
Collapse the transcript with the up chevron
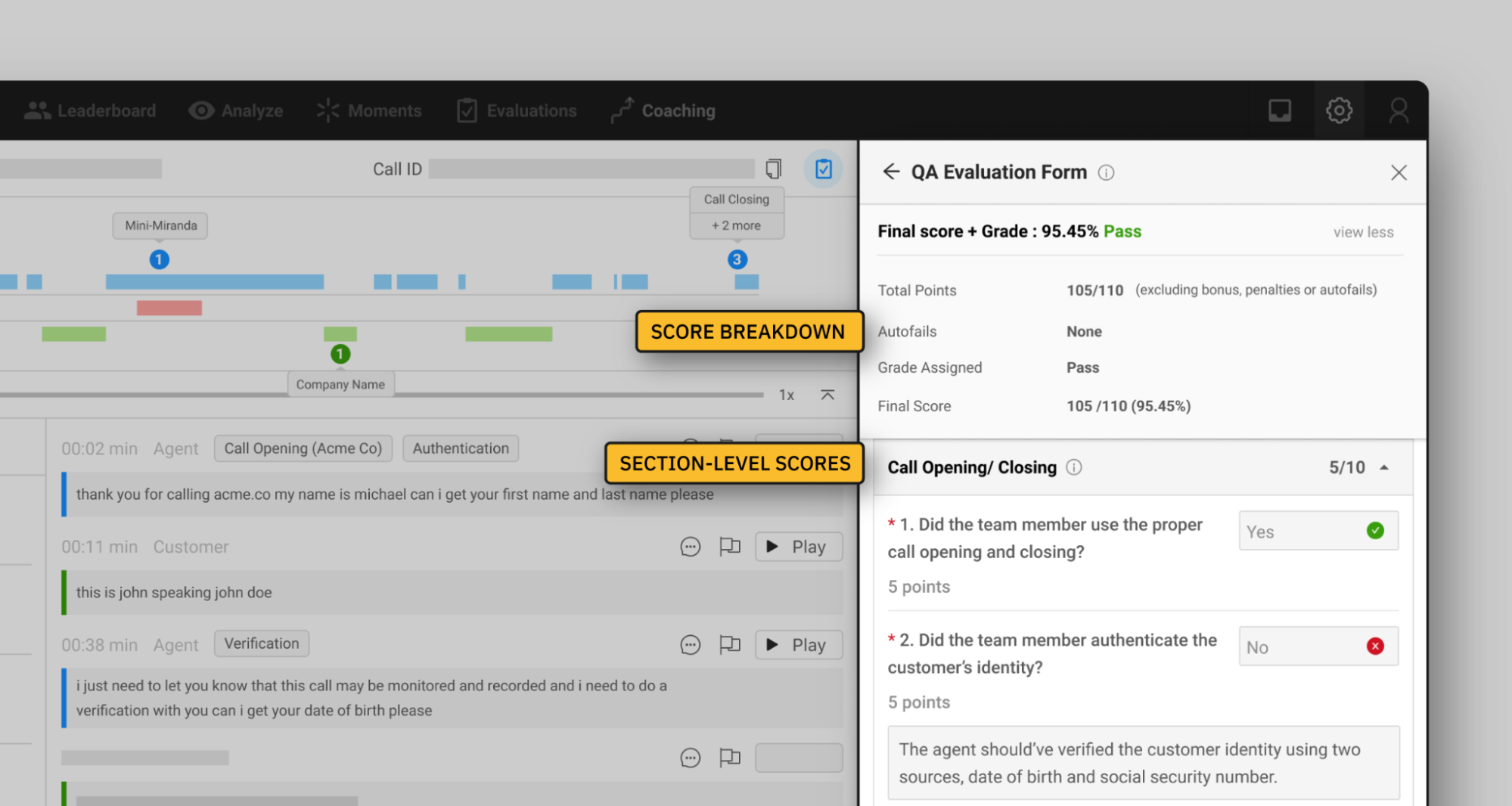coord(827,395)
